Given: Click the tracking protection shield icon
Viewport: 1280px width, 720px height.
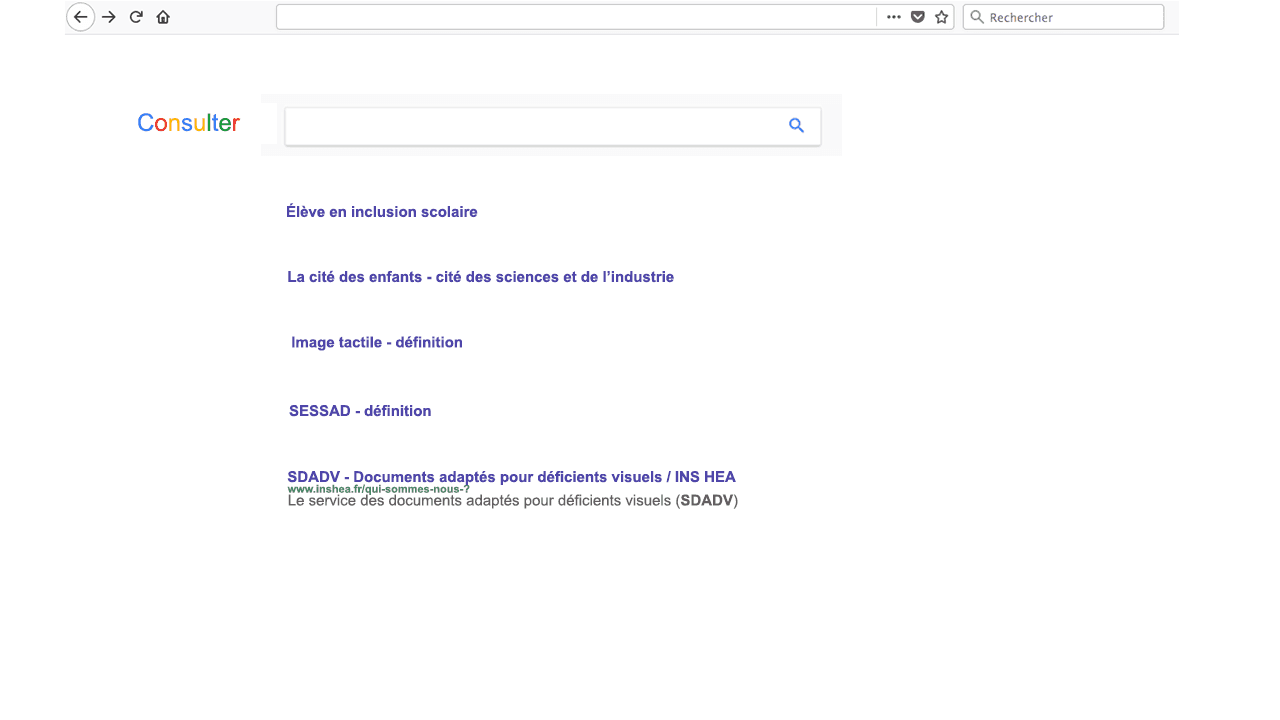Looking at the screenshot, I should [917, 16].
